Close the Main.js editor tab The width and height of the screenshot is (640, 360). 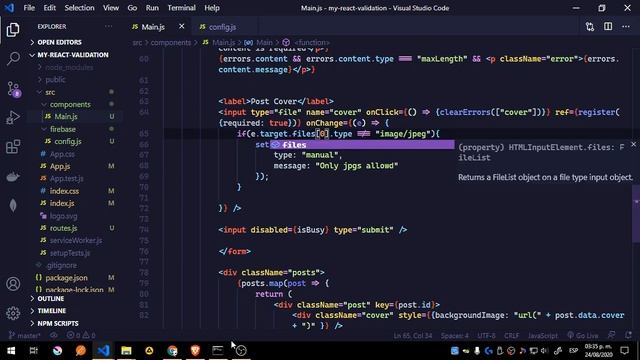click(181, 27)
